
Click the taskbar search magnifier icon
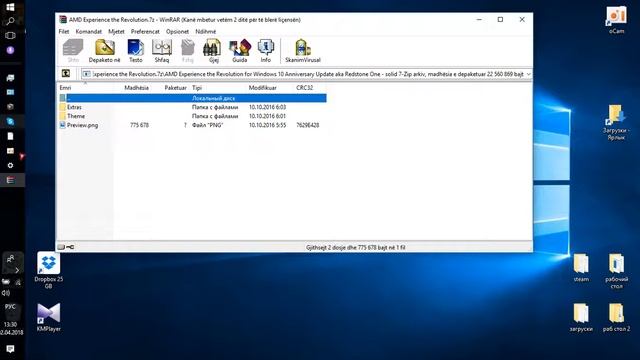pos(11,21)
